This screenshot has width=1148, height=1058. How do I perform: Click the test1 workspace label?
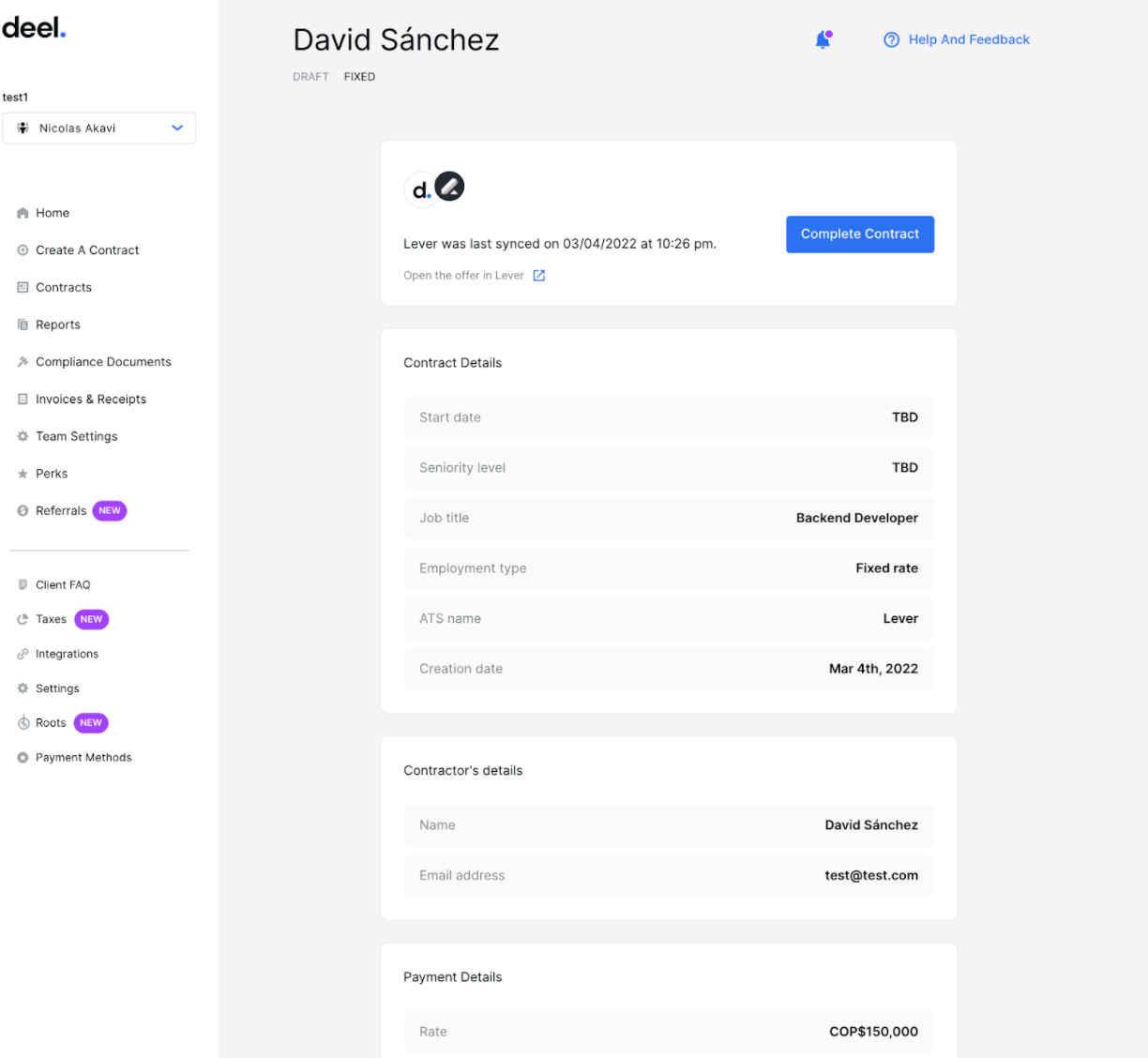tap(15, 97)
